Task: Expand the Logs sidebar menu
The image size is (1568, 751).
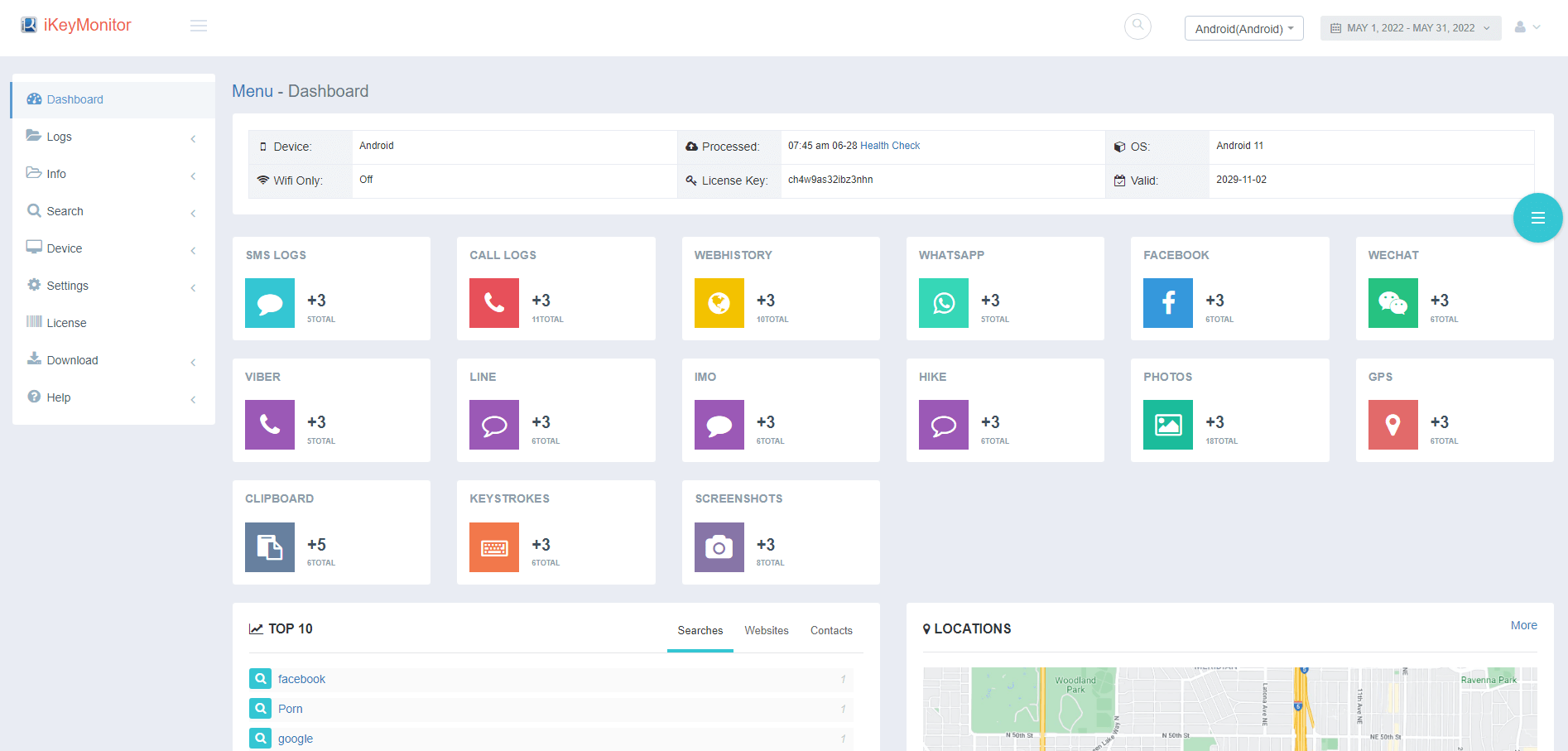Action: pos(113,137)
